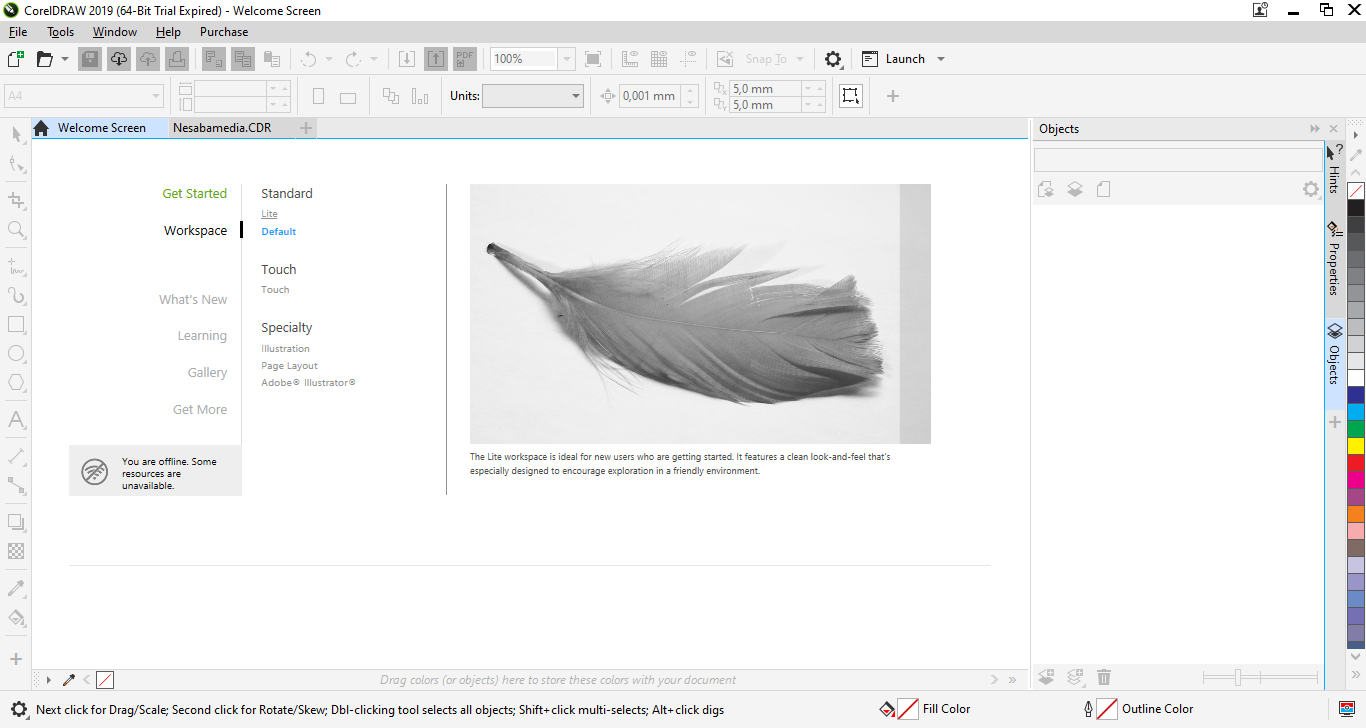The height and width of the screenshot is (728, 1366).
Task: Open the Launch dropdown arrow
Action: [x=940, y=59]
